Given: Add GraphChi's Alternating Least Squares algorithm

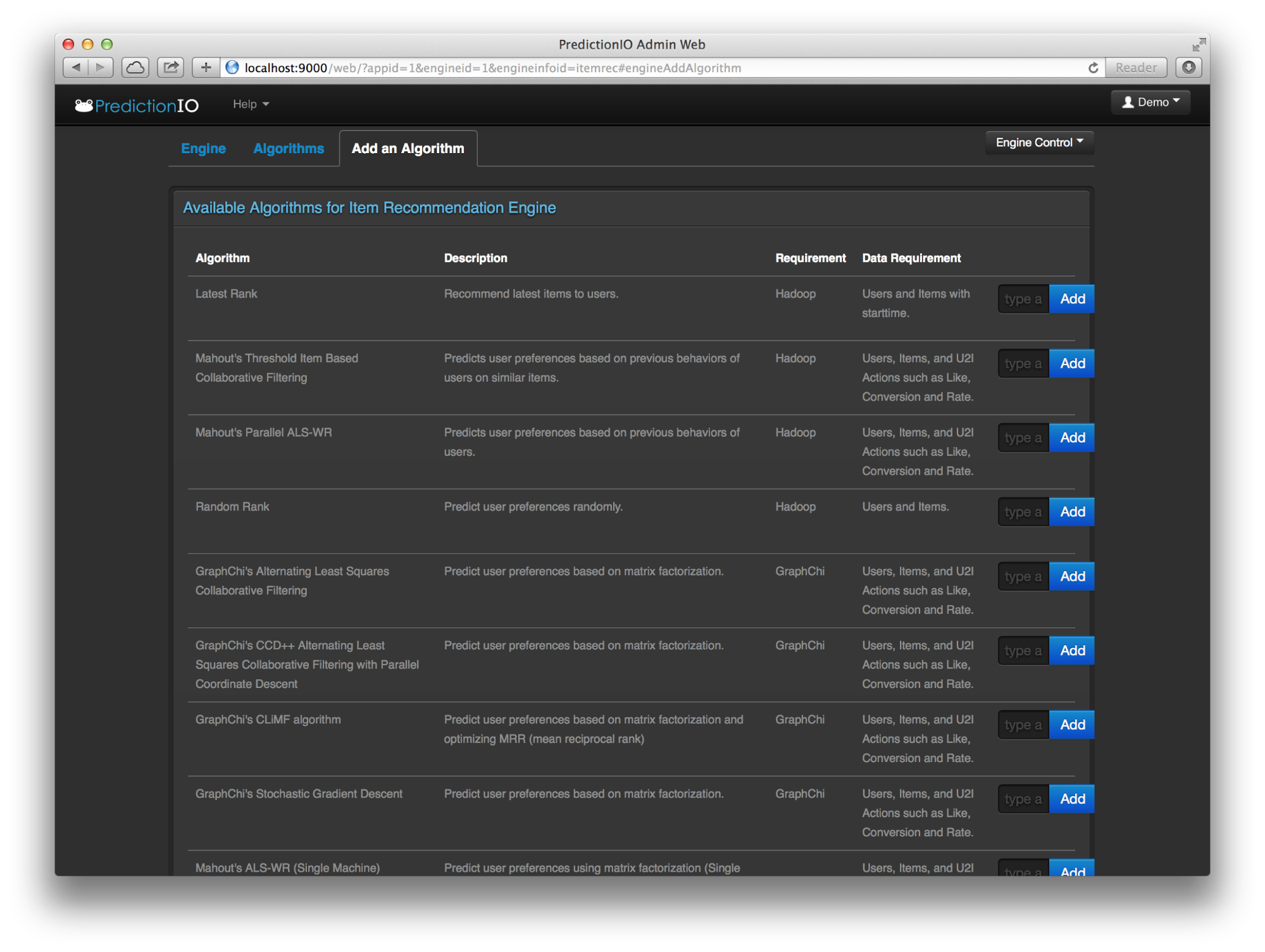Looking at the screenshot, I should 1071,576.
